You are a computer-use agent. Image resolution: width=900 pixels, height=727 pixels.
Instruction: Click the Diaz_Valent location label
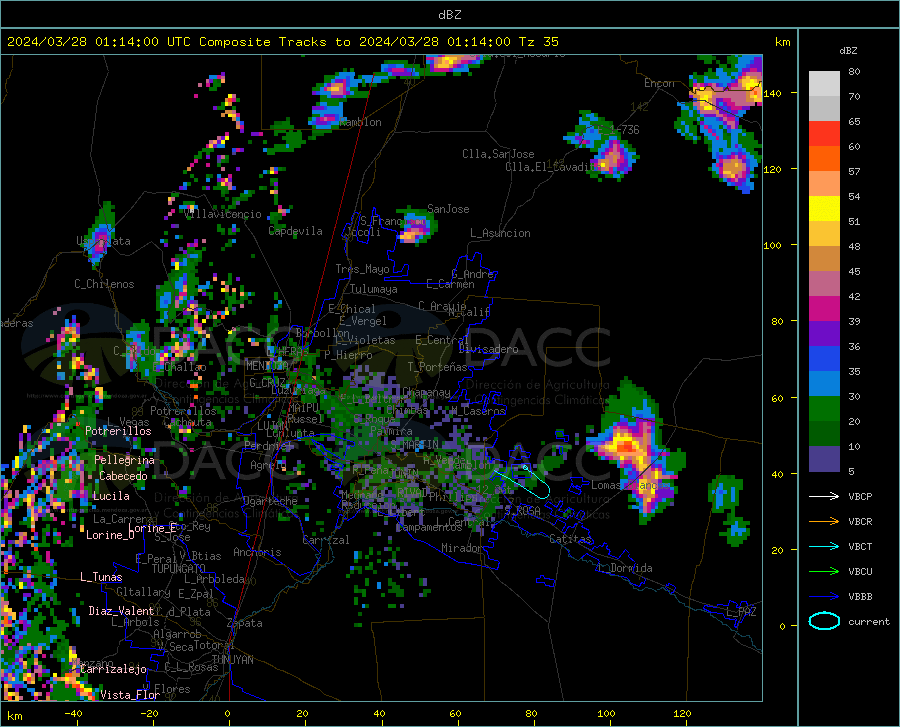coord(121,611)
